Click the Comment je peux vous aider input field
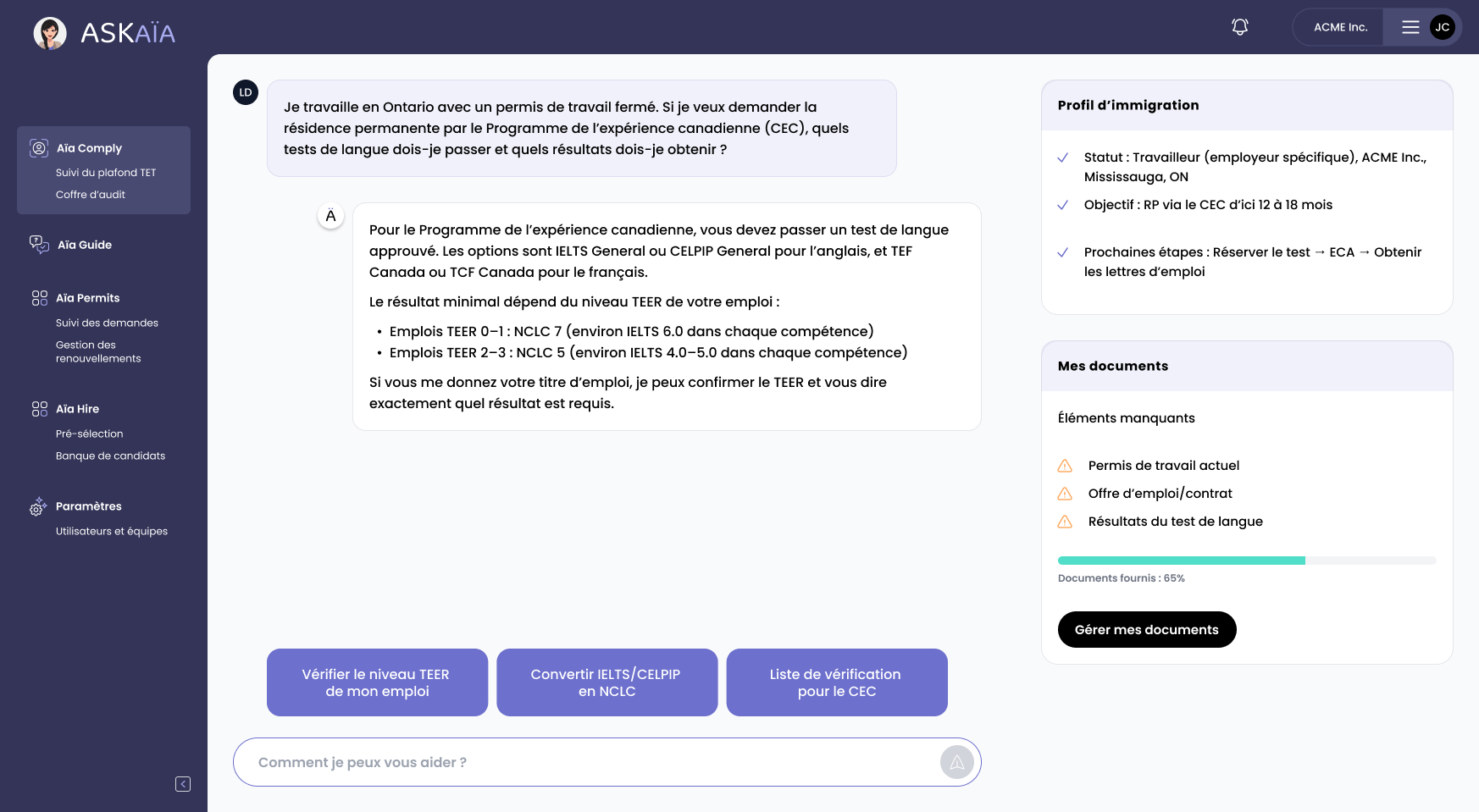1479x812 pixels. click(593, 762)
